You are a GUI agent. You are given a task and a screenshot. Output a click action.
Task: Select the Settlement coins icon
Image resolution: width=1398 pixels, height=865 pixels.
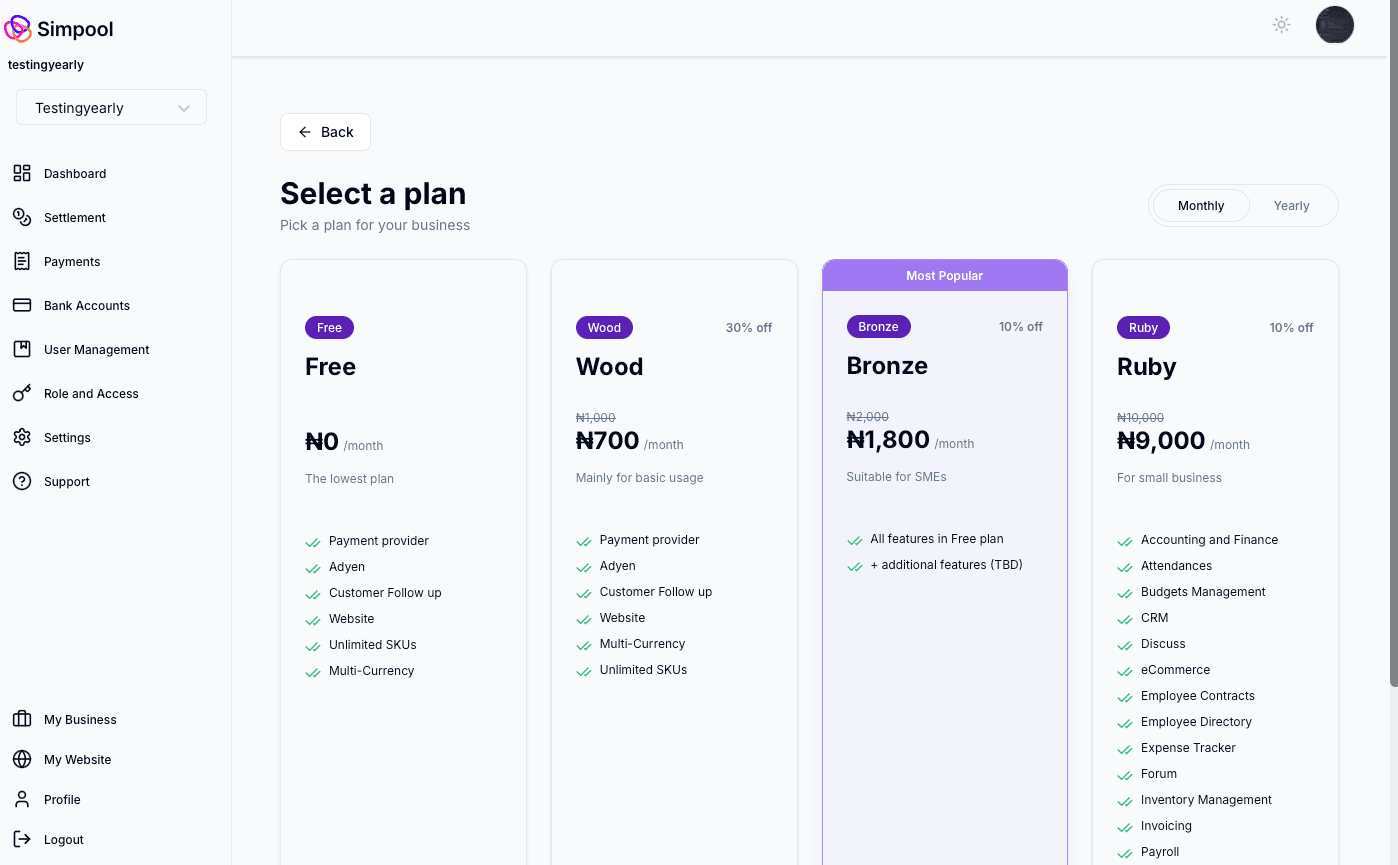(x=22, y=217)
